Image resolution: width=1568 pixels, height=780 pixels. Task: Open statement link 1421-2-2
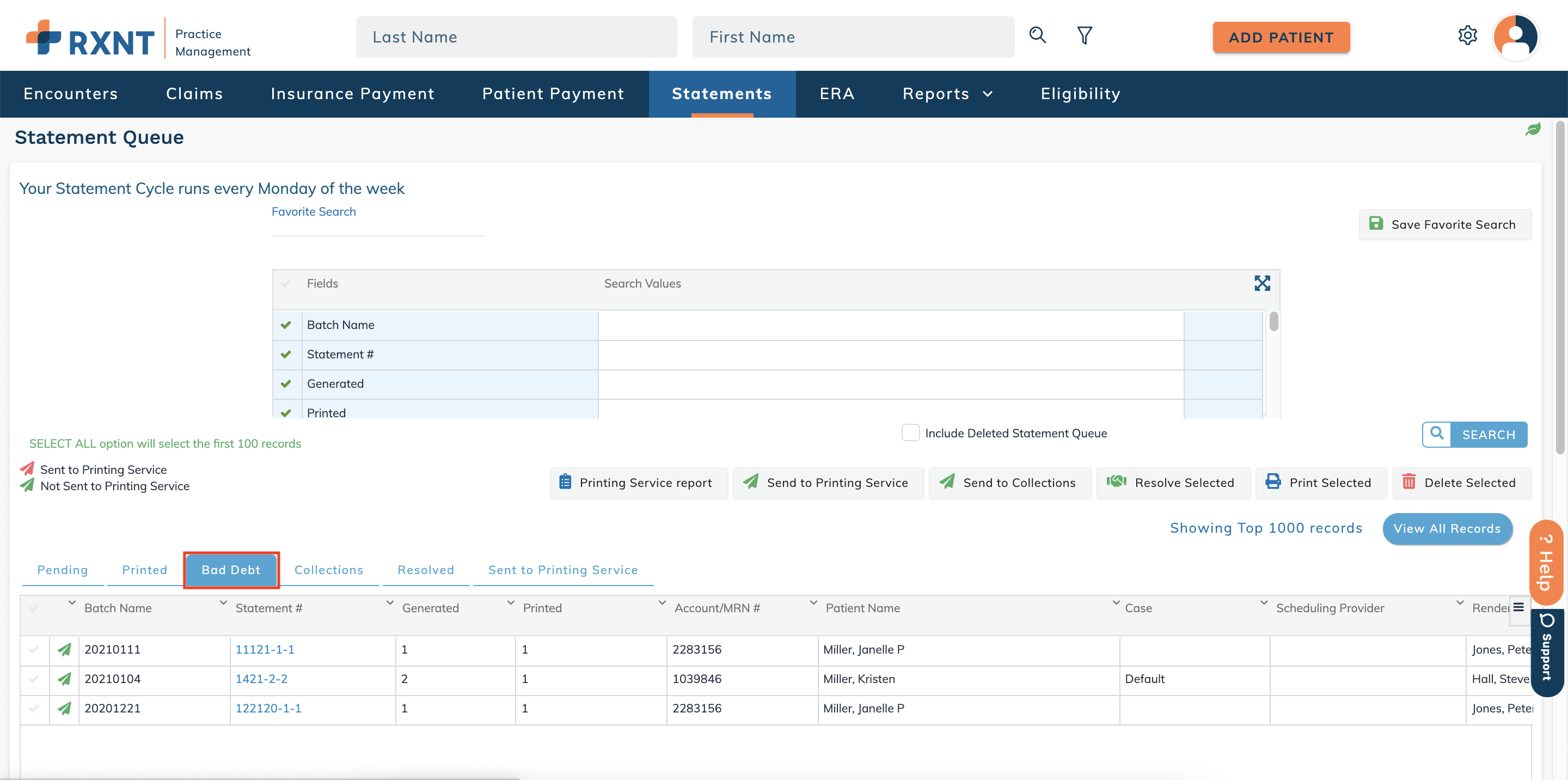(261, 679)
